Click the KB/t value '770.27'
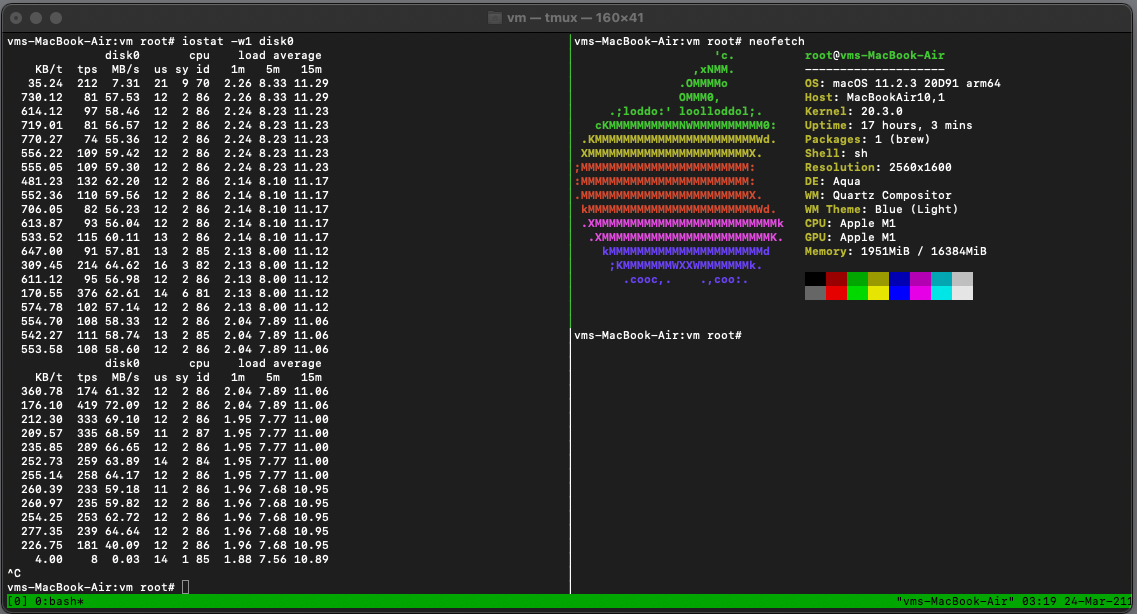The width and height of the screenshot is (1137, 614). [x=42, y=139]
